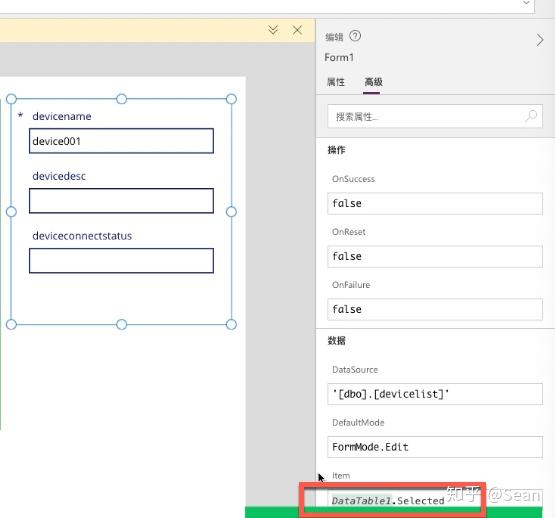The width and height of the screenshot is (555, 518).
Task: Click the formula bar dropdown chevron at top
Action: (526, 3)
